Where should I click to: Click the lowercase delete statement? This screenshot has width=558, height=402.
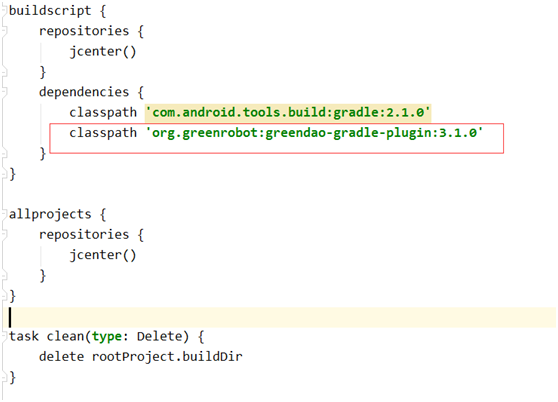click(61, 356)
